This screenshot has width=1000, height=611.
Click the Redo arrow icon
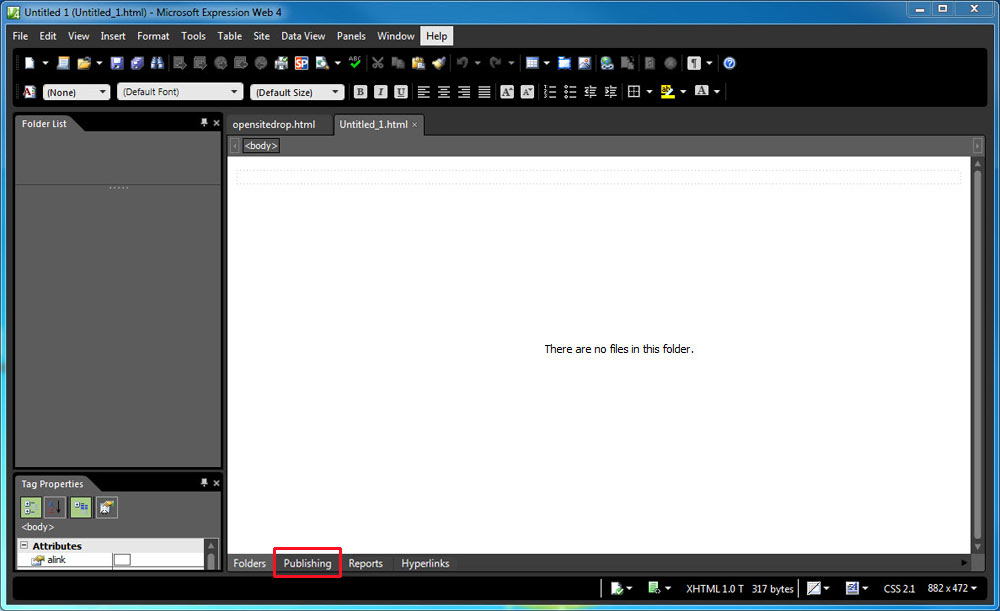click(496, 63)
